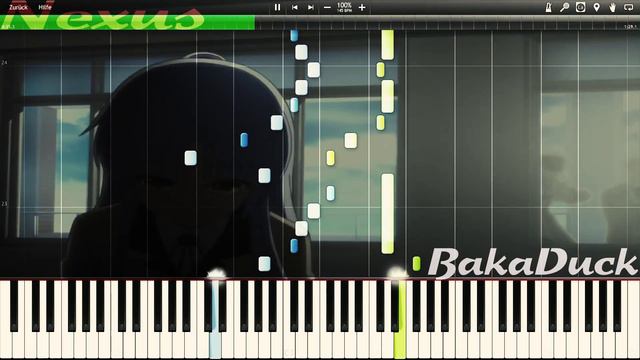Increase playback speed with the plus button
Screen dimensions: 640x360
(362, 7)
